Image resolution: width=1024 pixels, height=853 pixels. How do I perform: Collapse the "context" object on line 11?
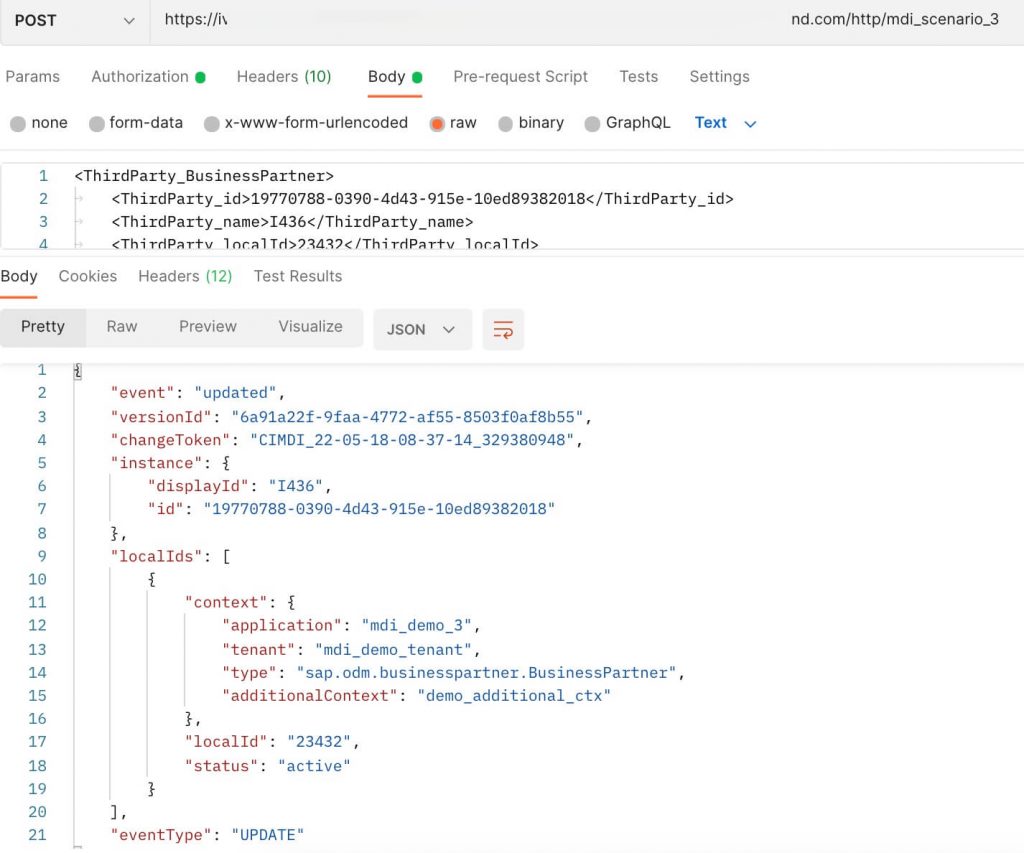(x=291, y=602)
